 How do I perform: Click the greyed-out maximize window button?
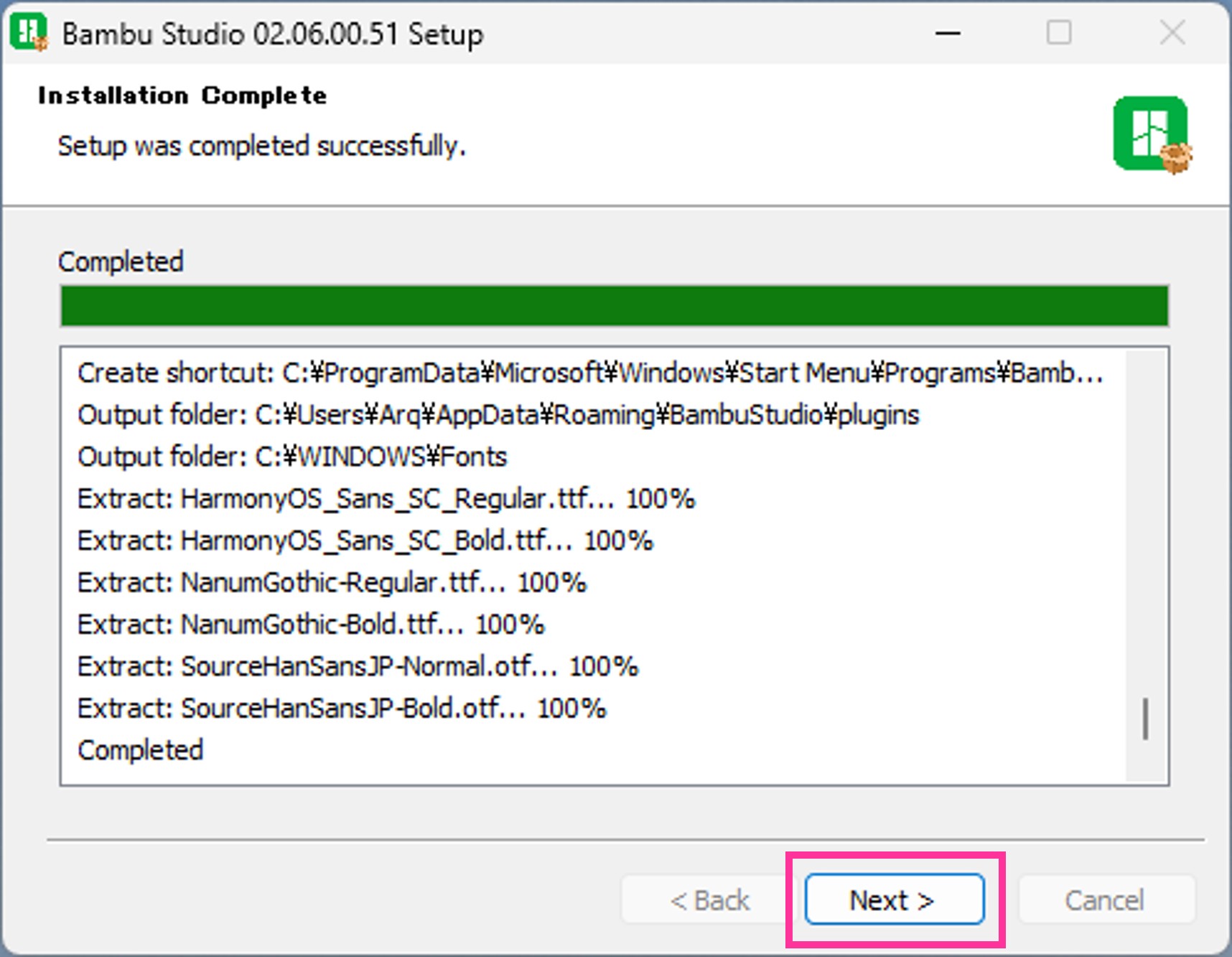[1059, 33]
